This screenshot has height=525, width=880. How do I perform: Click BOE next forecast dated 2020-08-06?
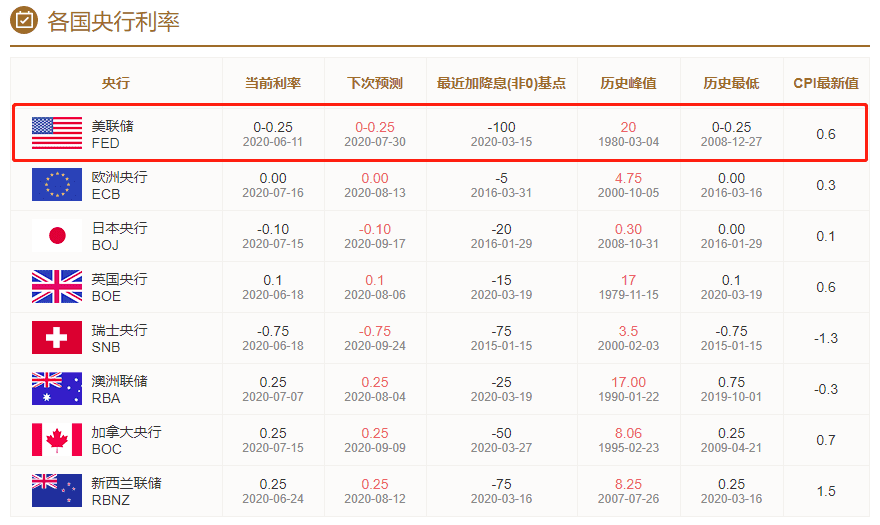click(375, 287)
